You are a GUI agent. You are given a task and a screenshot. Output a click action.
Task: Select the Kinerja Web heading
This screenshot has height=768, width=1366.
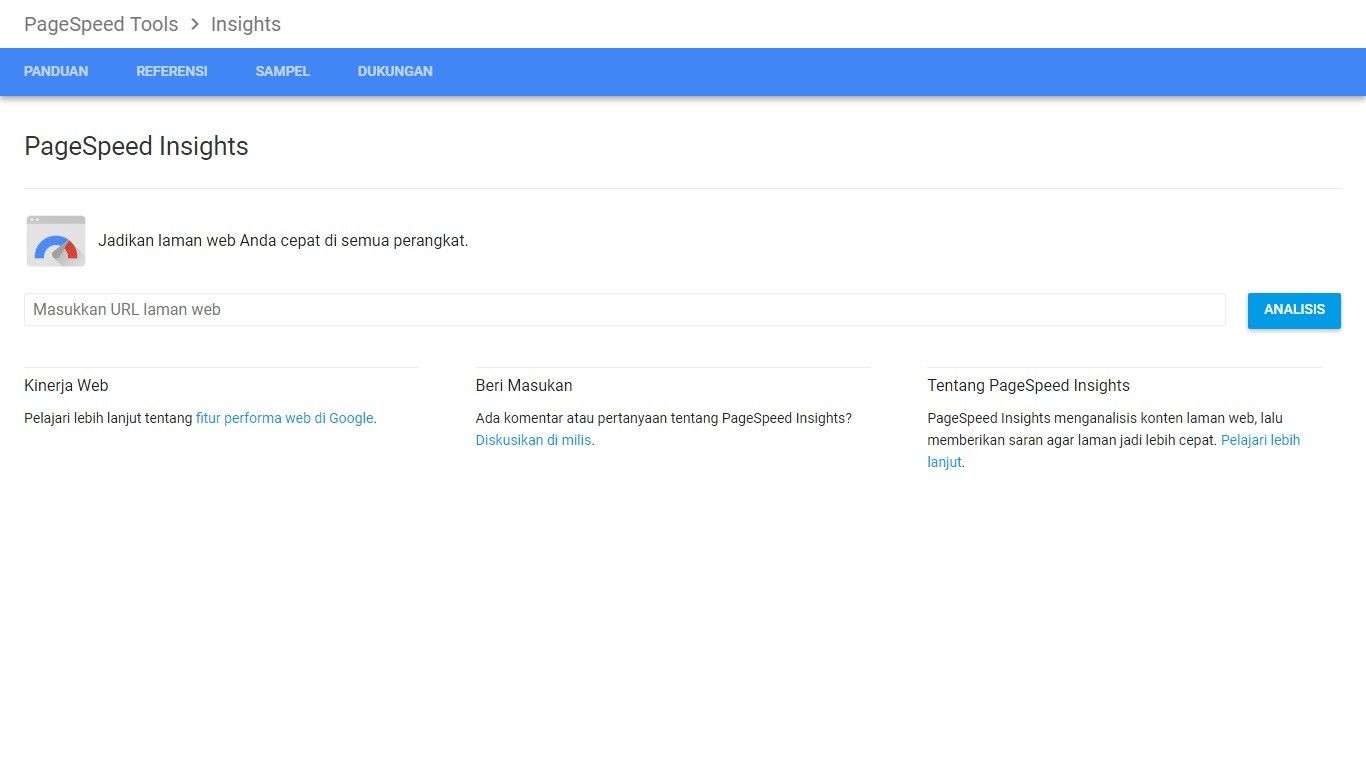click(66, 385)
